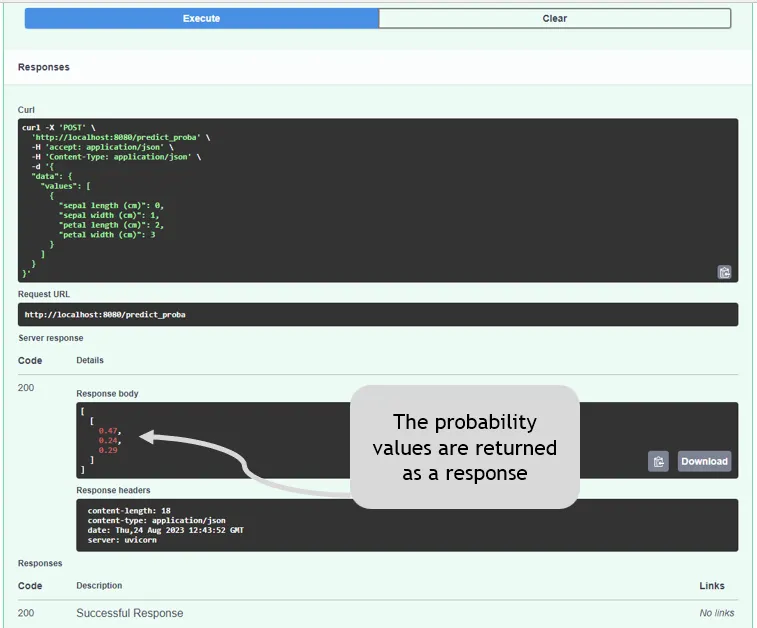Copy the curl command via clipboard icon

(724, 272)
